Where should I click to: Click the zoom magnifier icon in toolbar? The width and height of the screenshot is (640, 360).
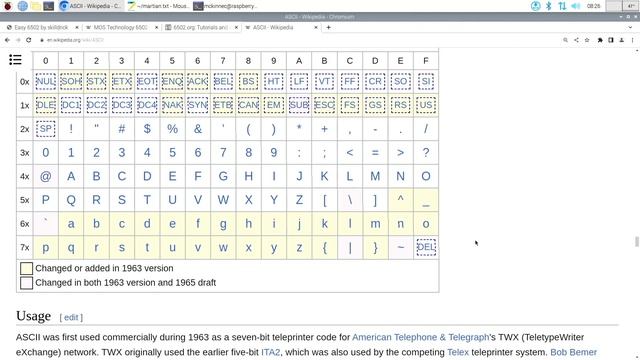point(565,40)
